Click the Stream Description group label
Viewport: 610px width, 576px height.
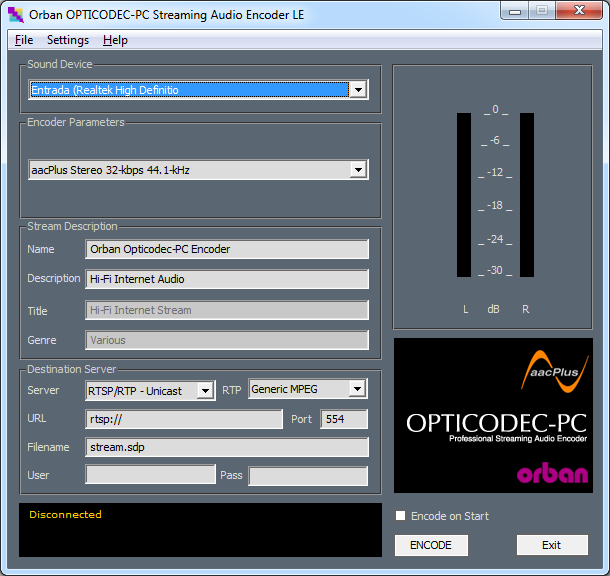[x=72, y=226]
